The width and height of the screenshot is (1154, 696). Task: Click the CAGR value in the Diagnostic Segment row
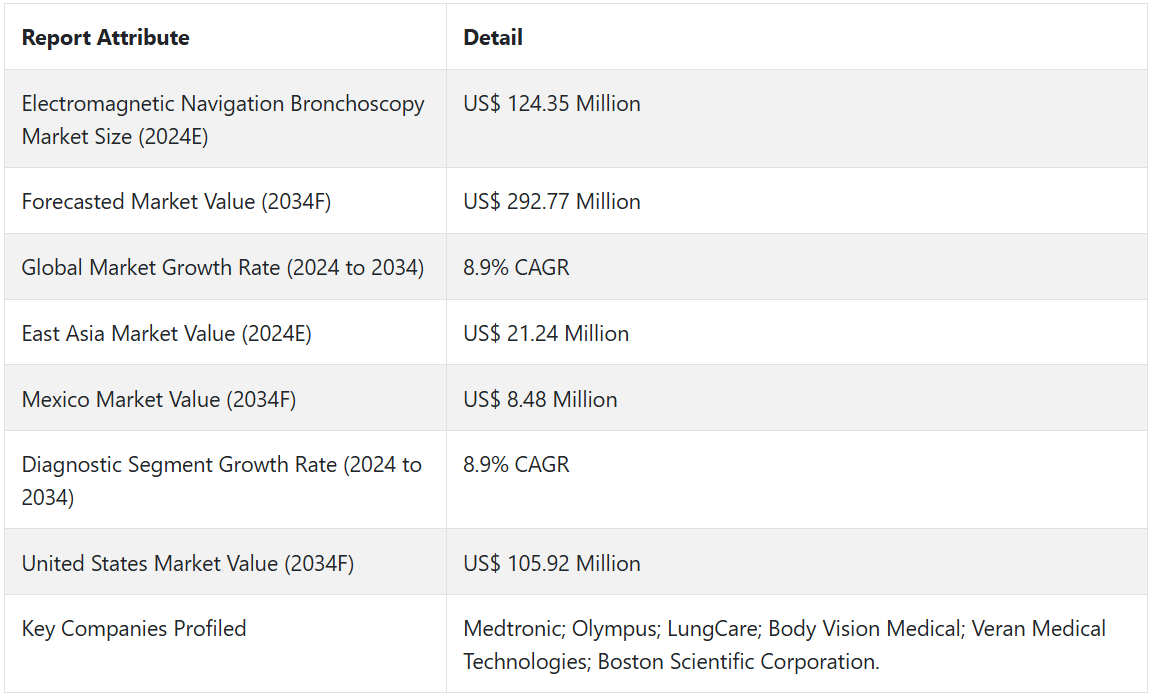(x=516, y=465)
